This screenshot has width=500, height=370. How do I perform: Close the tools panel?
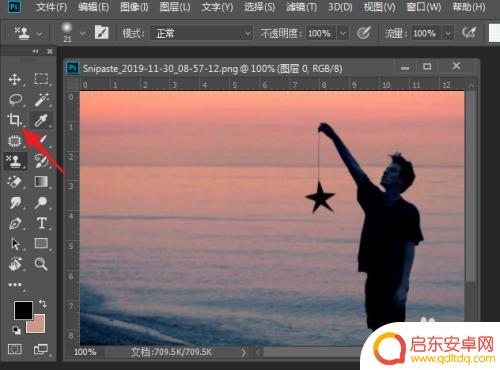coord(50,51)
